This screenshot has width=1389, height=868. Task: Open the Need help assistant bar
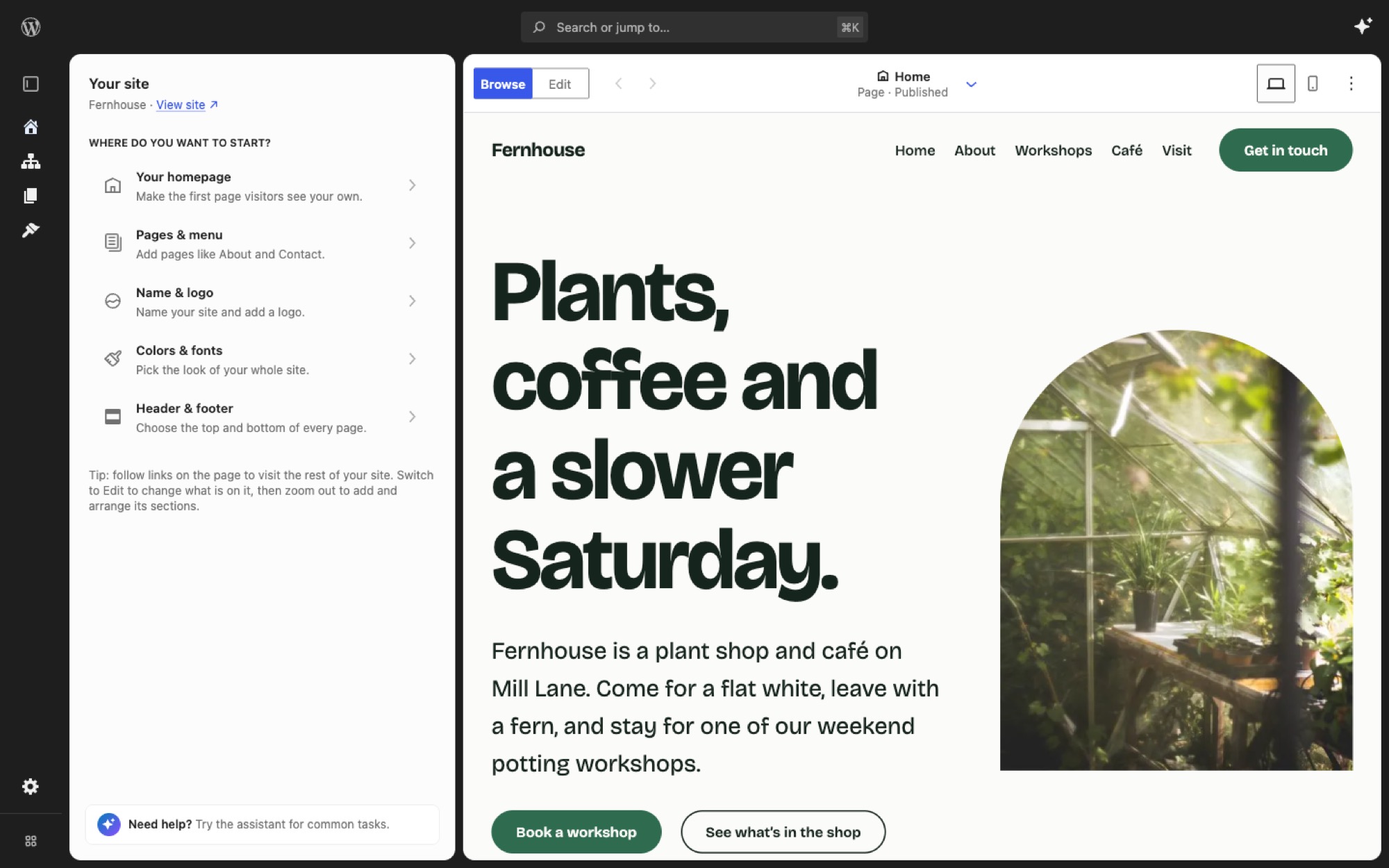coord(262,824)
